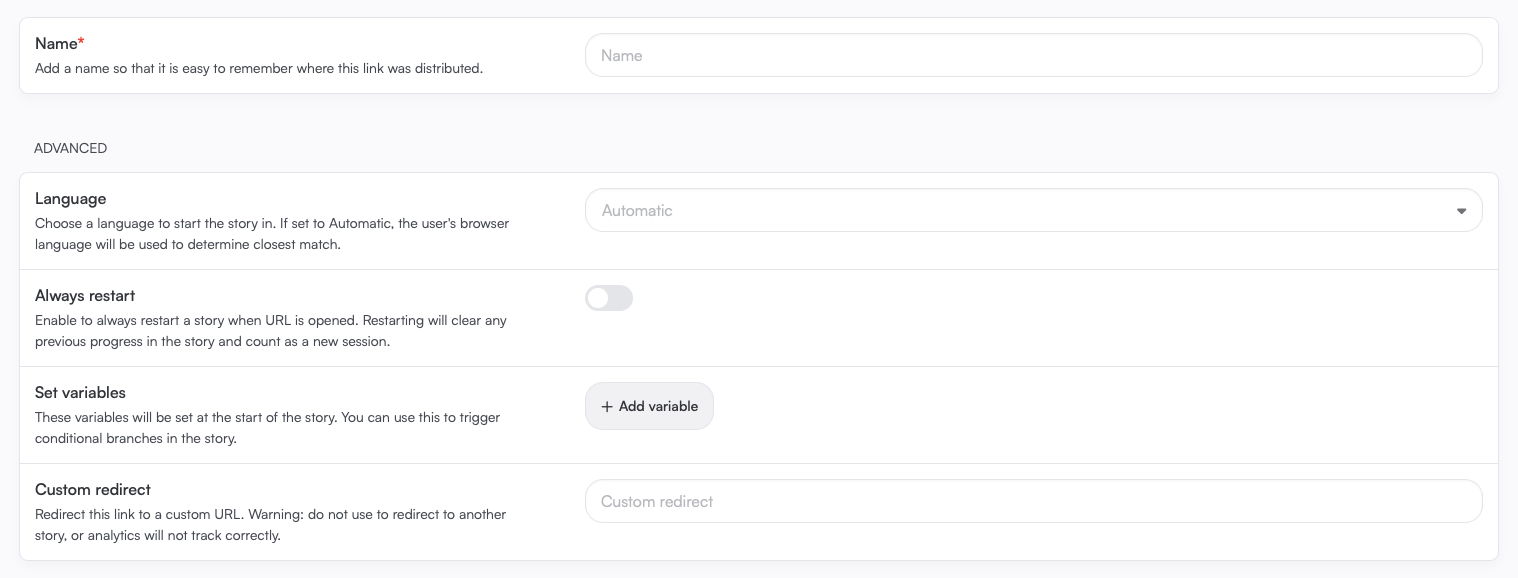Click the Name input field

tap(1032, 55)
